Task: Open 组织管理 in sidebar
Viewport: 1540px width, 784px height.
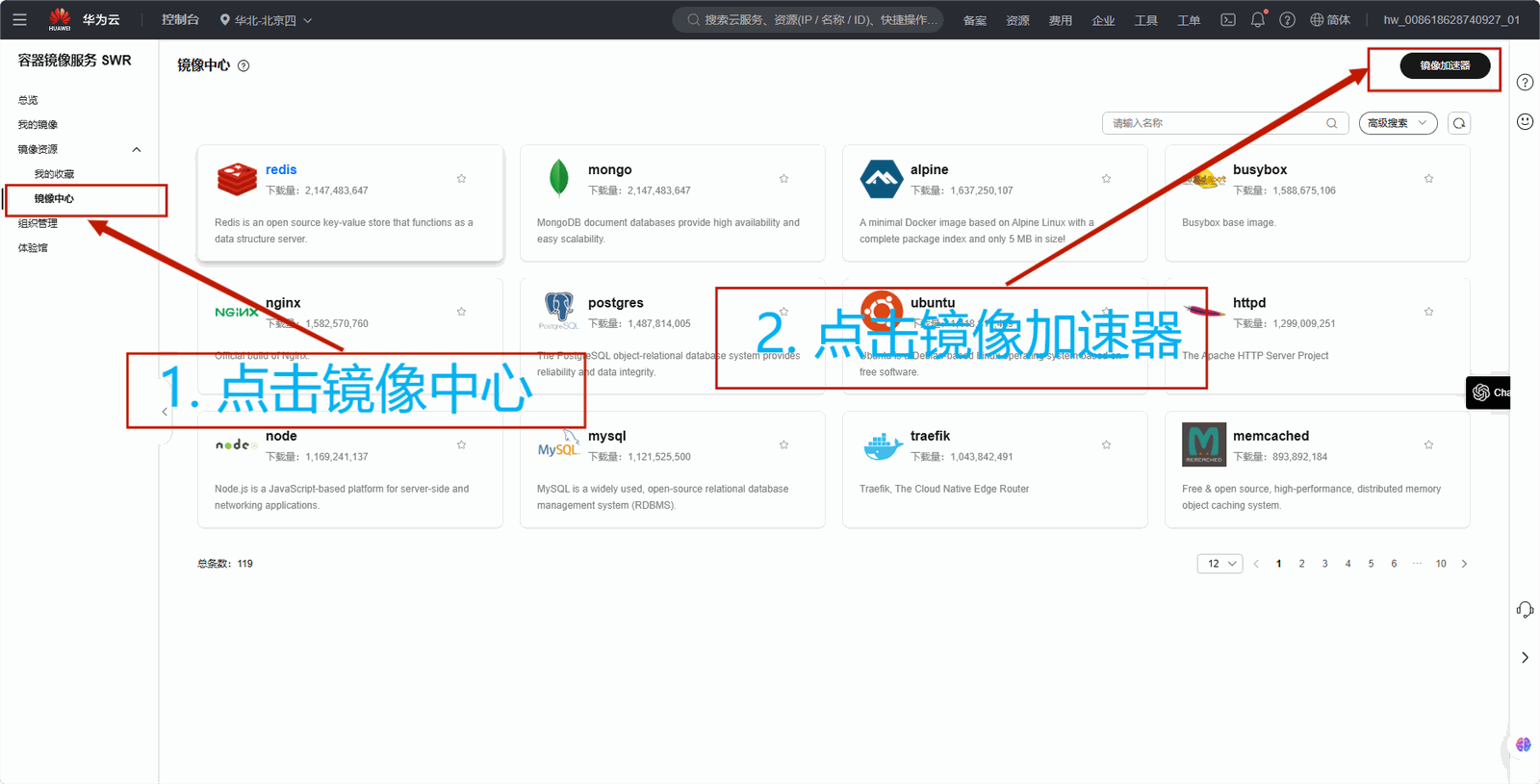Action: (x=38, y=223)
